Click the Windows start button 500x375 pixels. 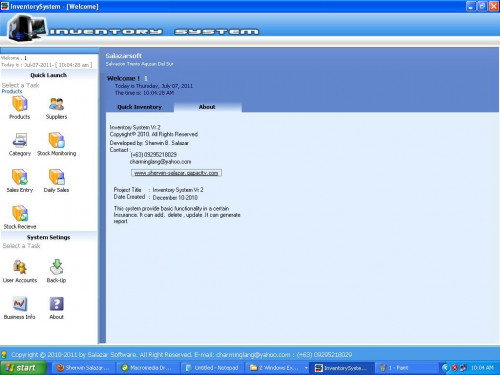23,368
